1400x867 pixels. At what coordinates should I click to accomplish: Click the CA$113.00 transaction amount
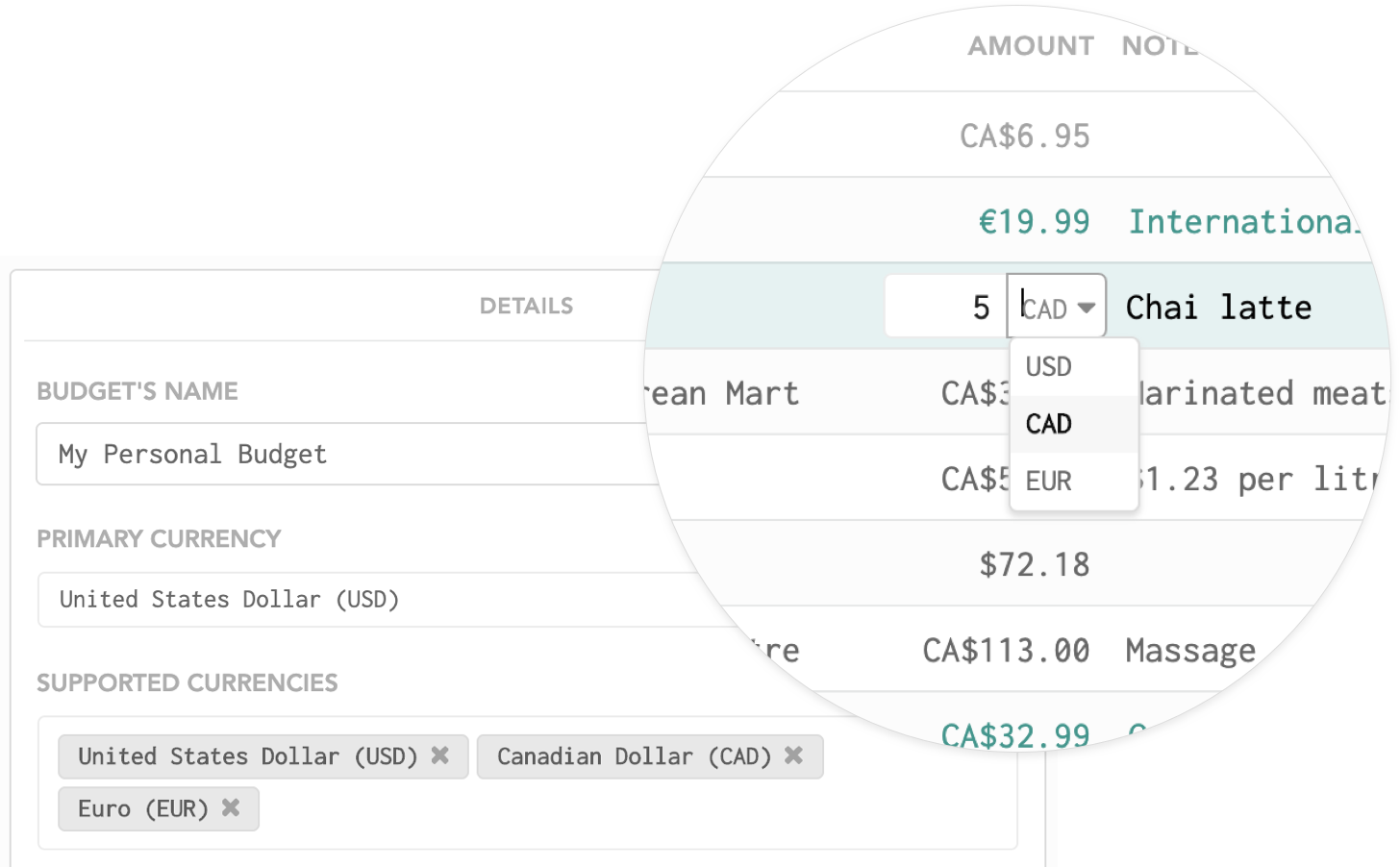1007,651
